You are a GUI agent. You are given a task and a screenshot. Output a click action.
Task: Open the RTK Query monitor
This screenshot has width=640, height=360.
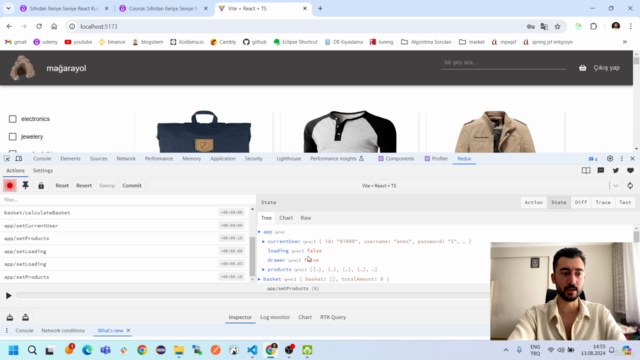click(333, 317)
